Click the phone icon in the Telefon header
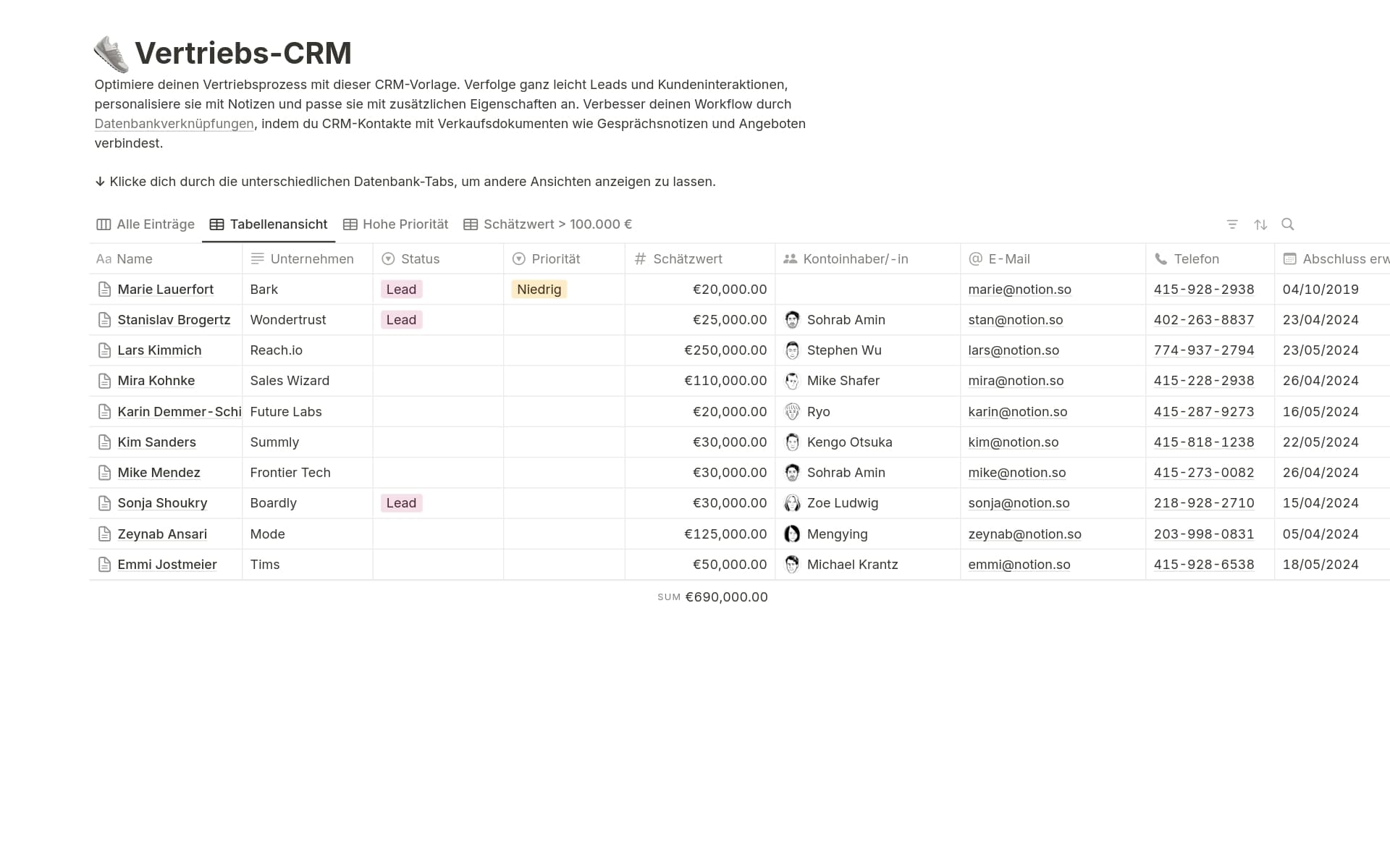Viewport: 1390px width, 868px height. tap(1160, 258)
